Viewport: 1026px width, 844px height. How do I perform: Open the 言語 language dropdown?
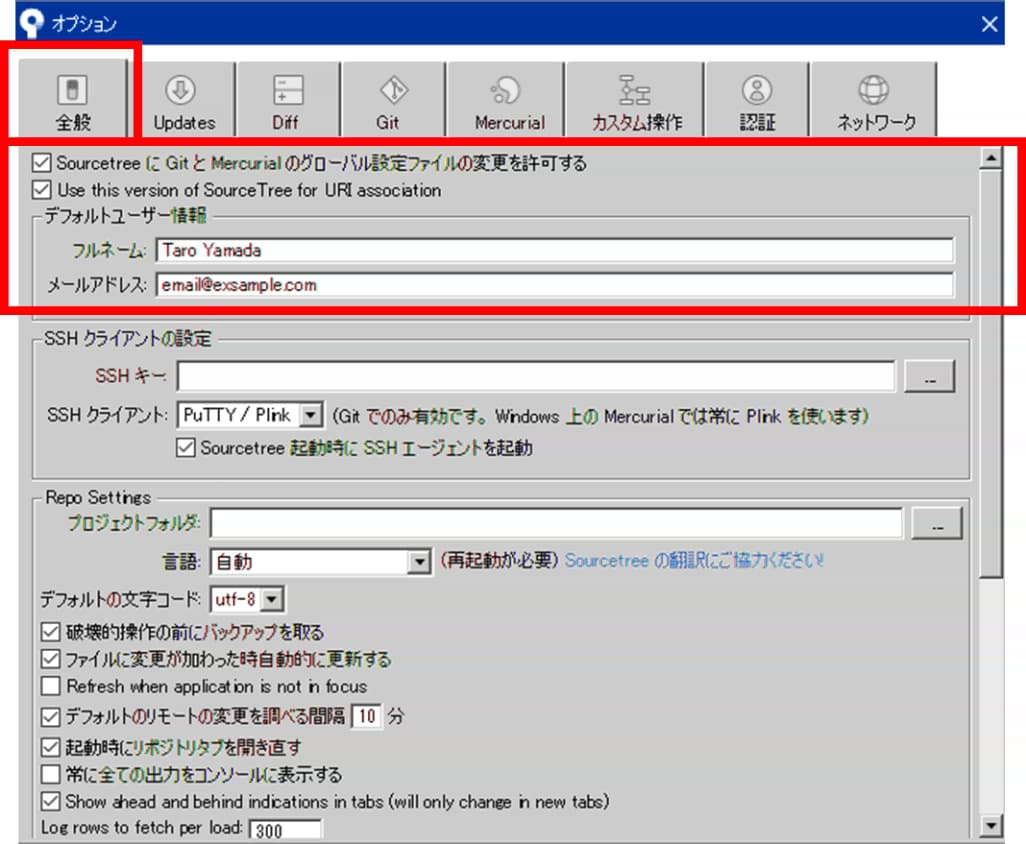(321, 561)
